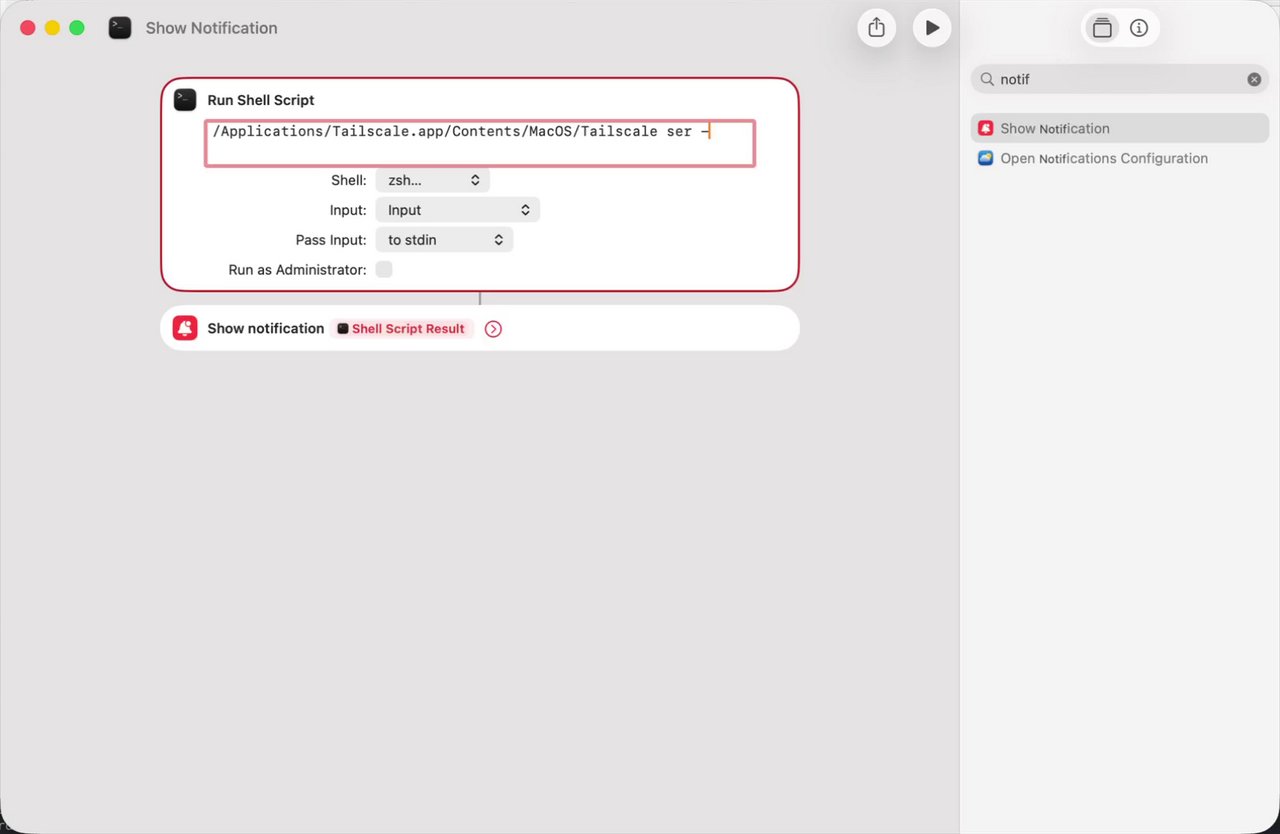This screenshot has height=834, width=1280.
Task: Click the Run Shell Script terminal icon
Action: click(x=185, y=99)
